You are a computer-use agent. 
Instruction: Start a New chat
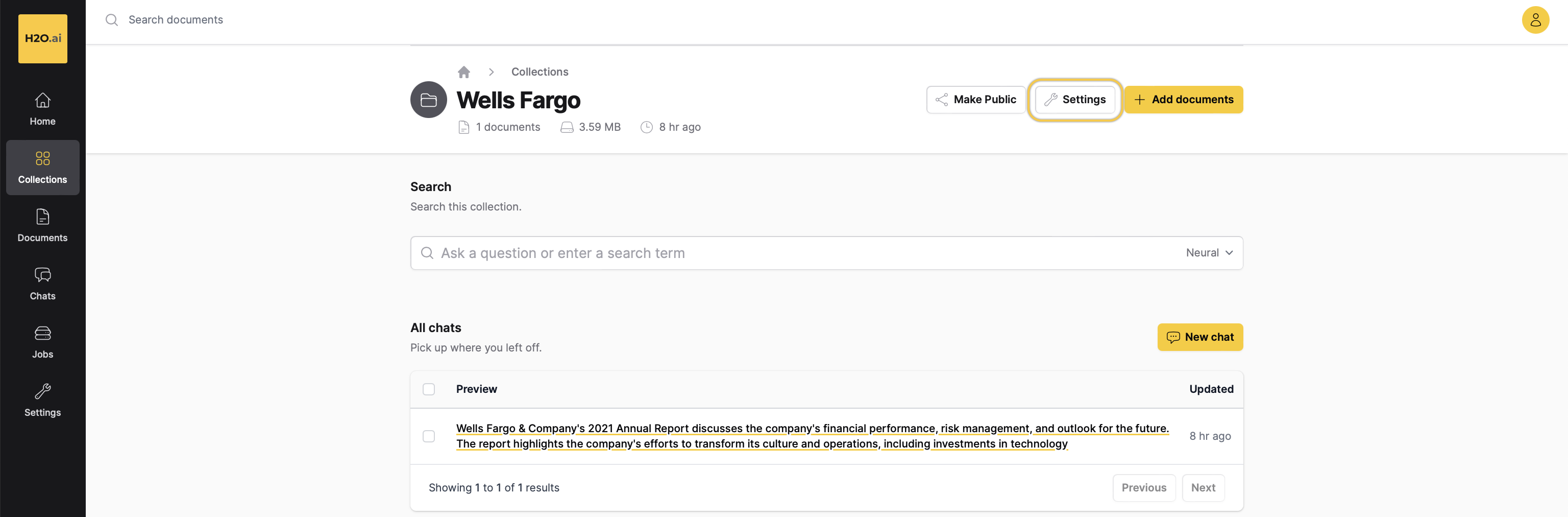pyautogui.click(x=1200, y=337)
